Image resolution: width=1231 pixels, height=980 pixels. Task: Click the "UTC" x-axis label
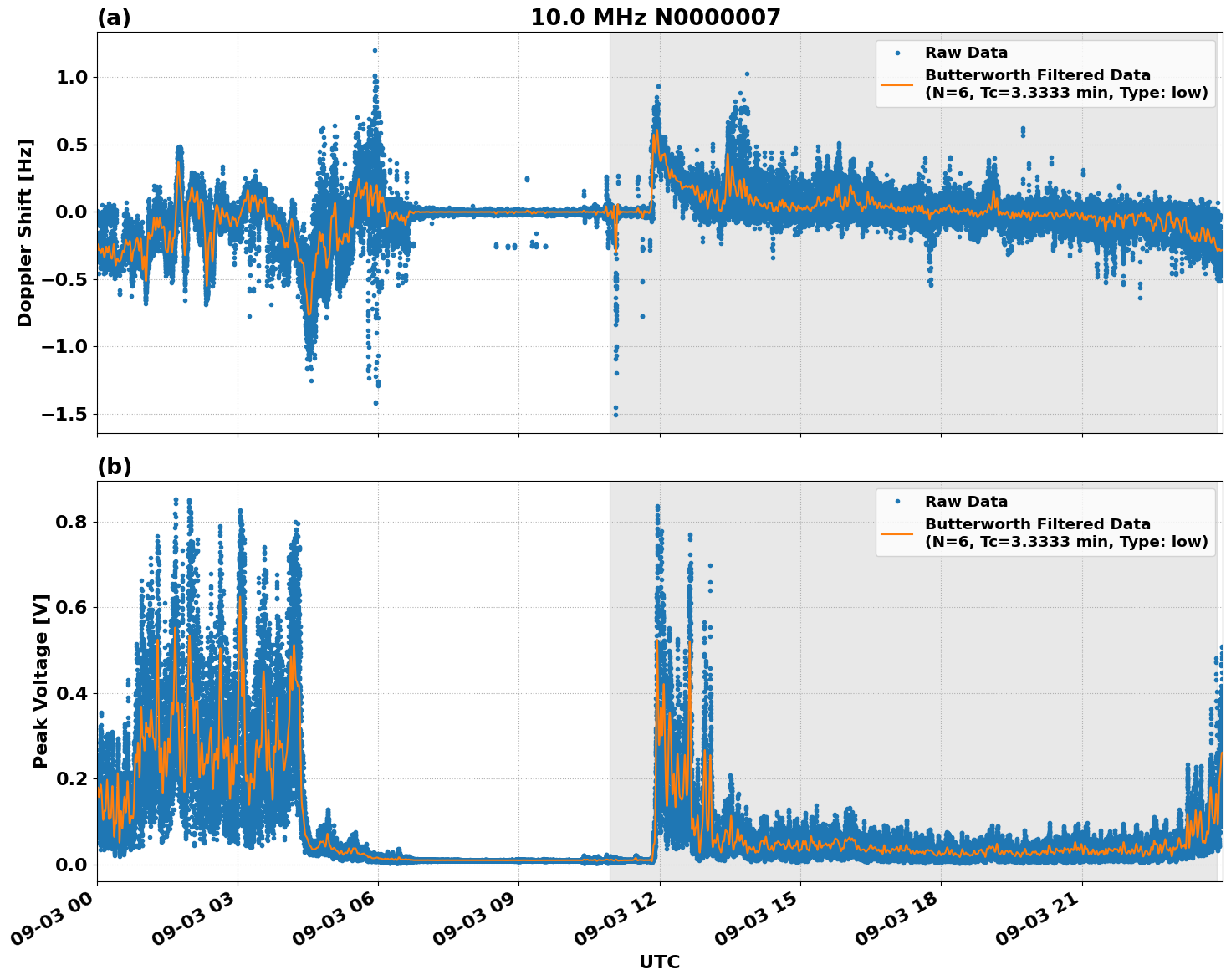(x=659, y=962)
